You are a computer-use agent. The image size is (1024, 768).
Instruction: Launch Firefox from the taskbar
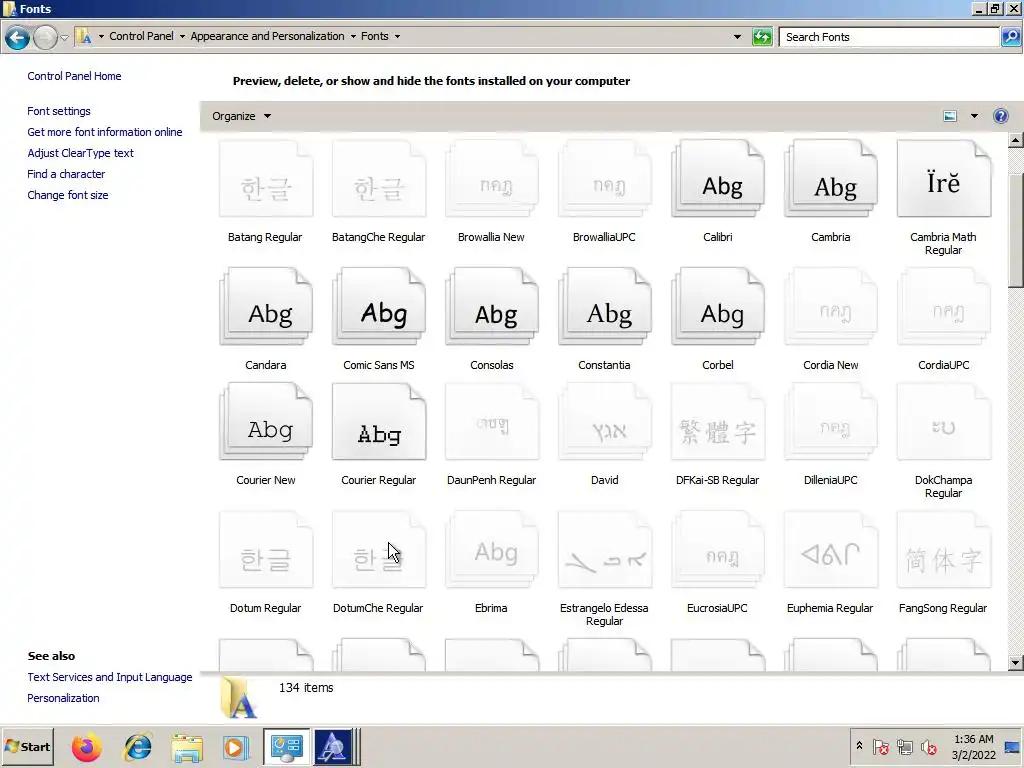(x=87, y=747)
